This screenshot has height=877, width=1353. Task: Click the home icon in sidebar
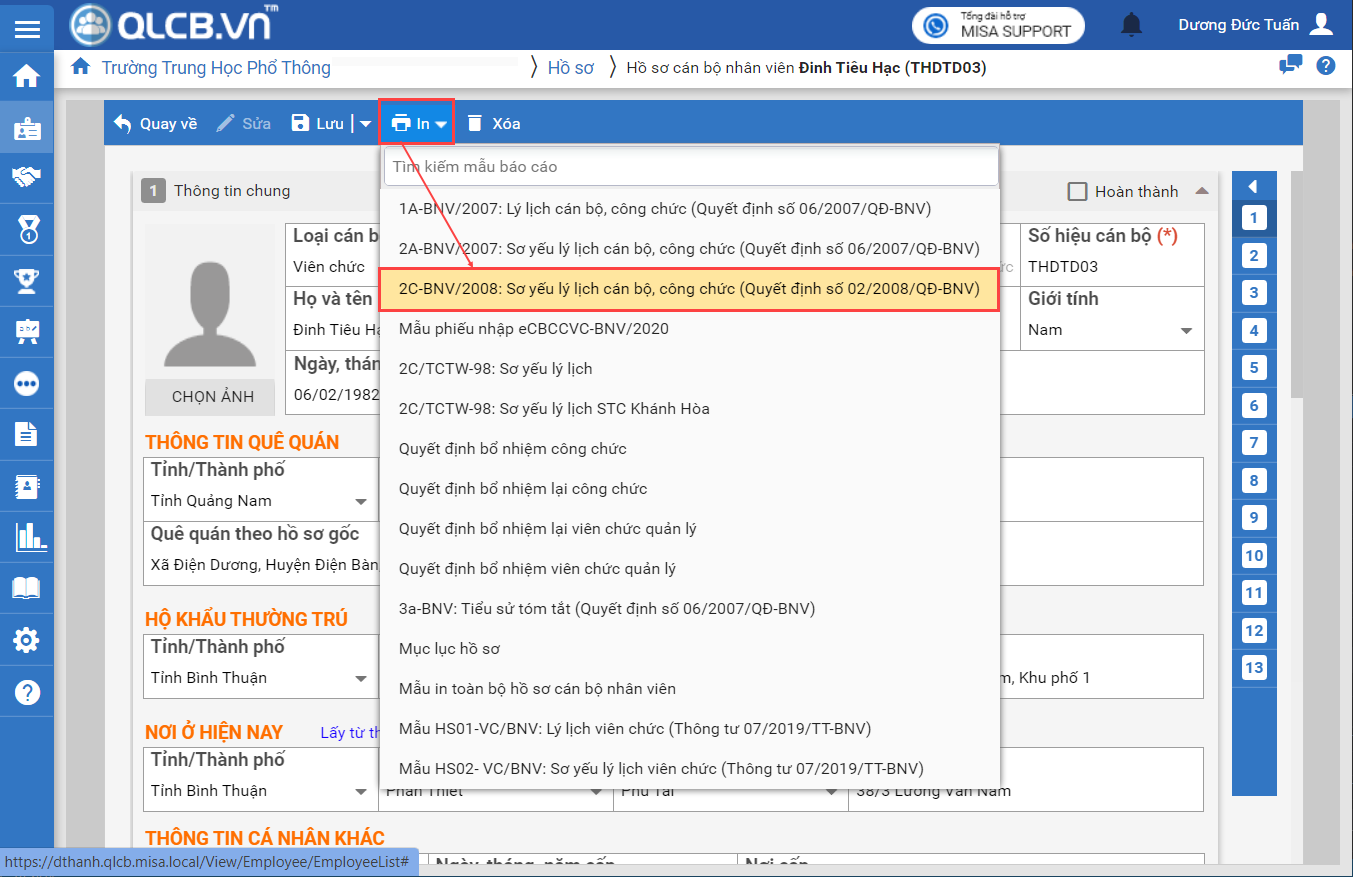(27, 76)
